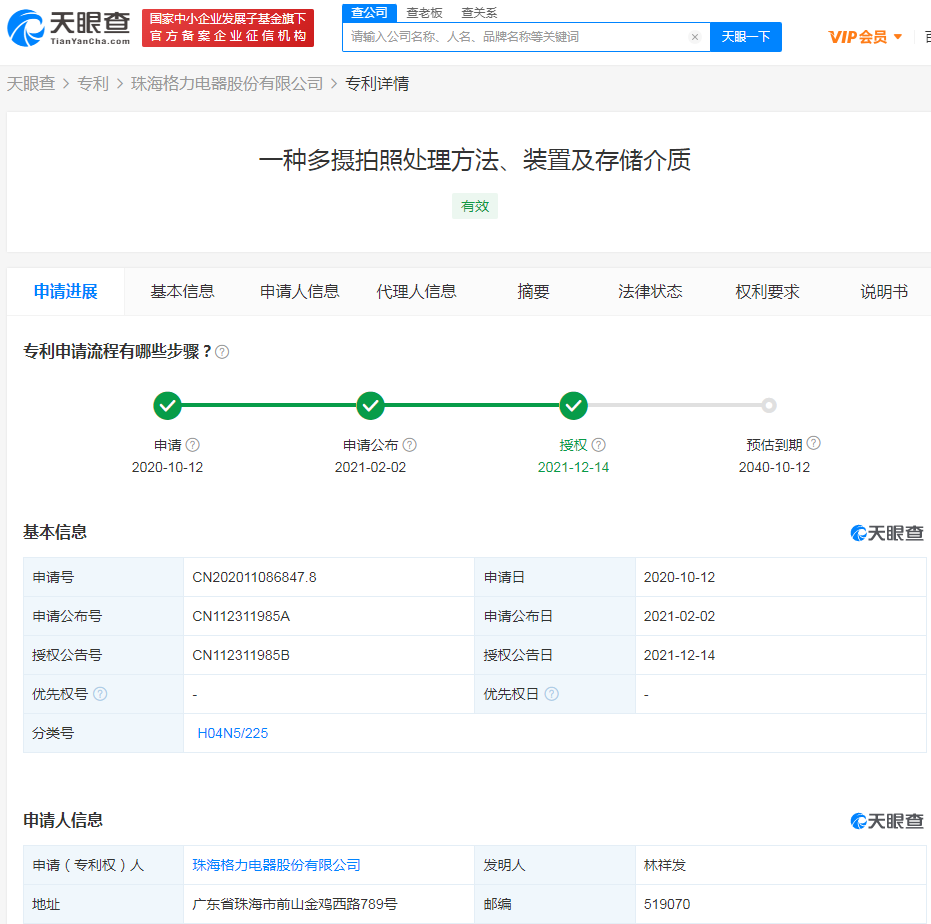Click the 有效 status badge

coord(475,206)
